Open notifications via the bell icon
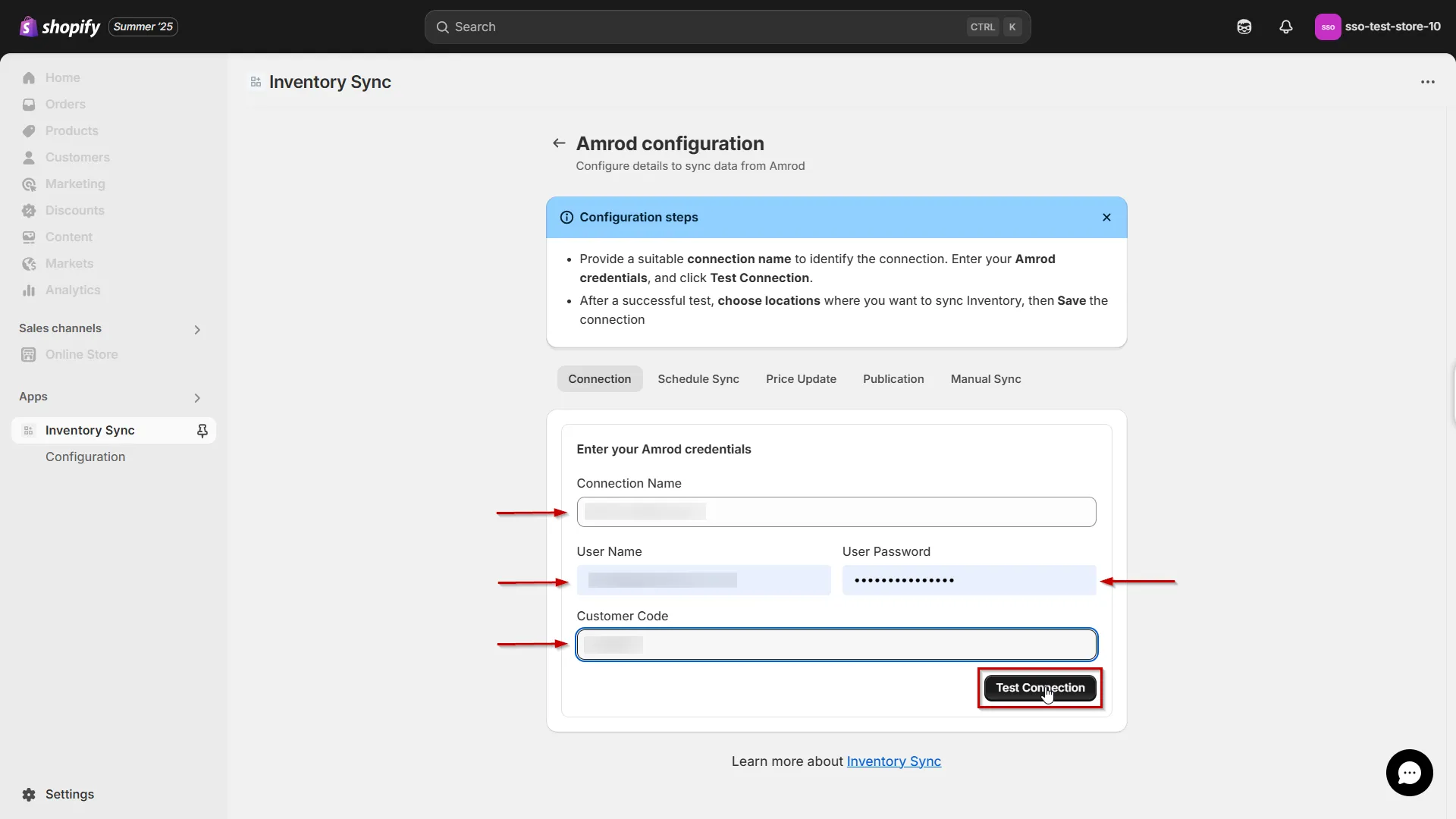 click(x=1285, y=27)
